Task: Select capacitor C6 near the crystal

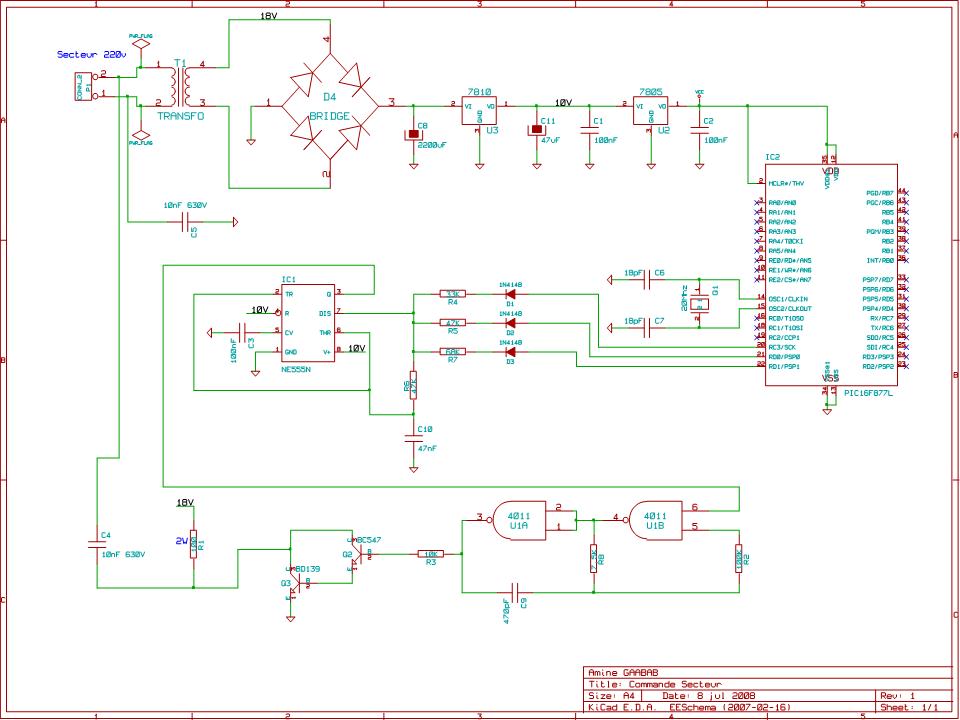Action: click(x=647, y=280)
